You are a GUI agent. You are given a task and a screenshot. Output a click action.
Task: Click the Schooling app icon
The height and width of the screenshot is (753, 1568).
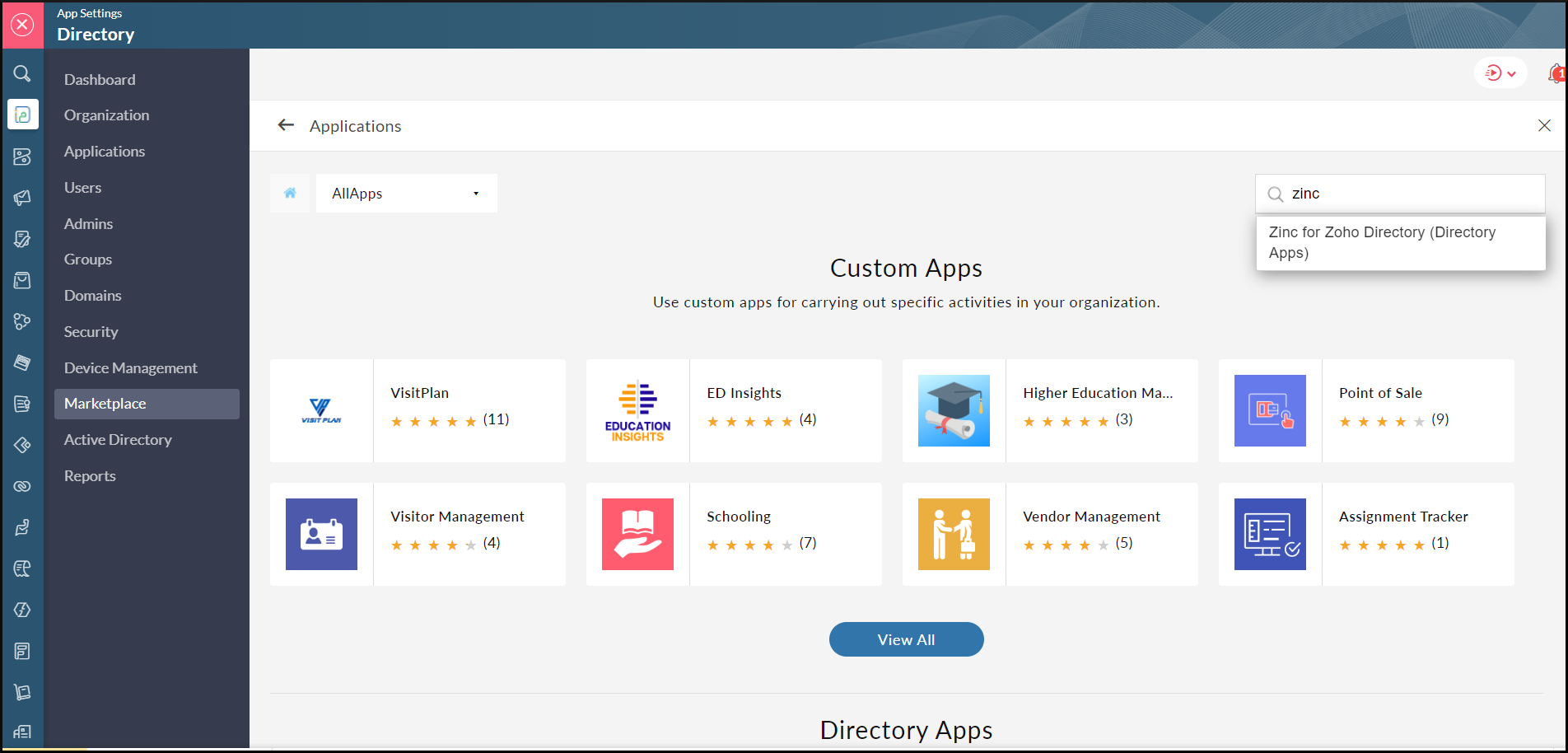click(637, 534)
